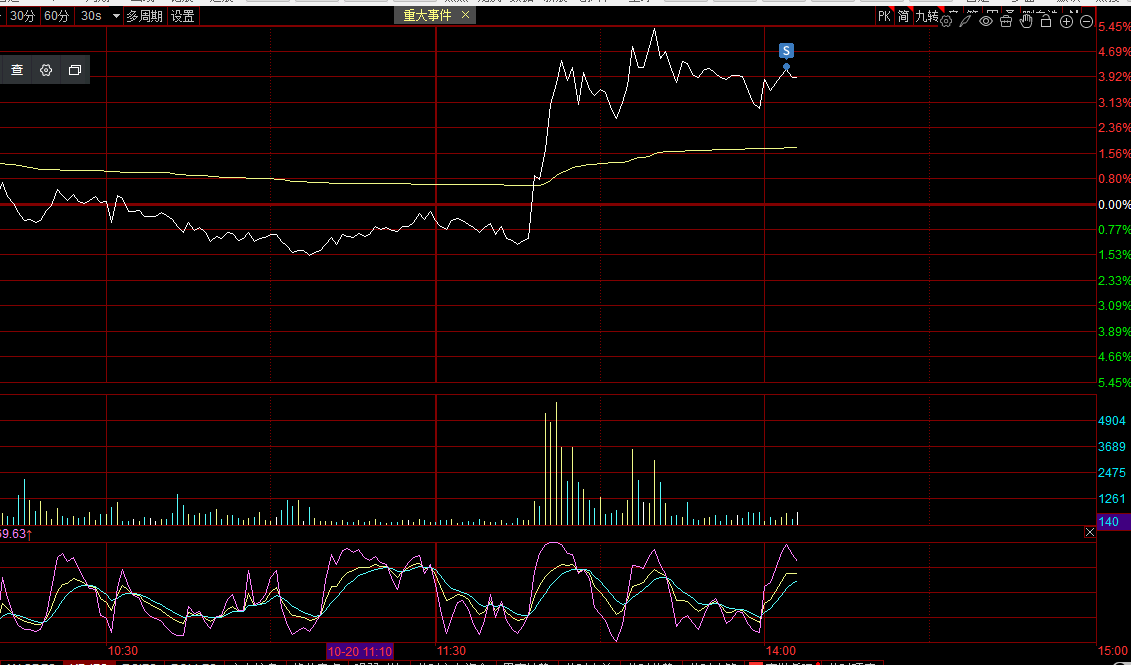Click the 14:00 time axis label

(x=781, y=651)
